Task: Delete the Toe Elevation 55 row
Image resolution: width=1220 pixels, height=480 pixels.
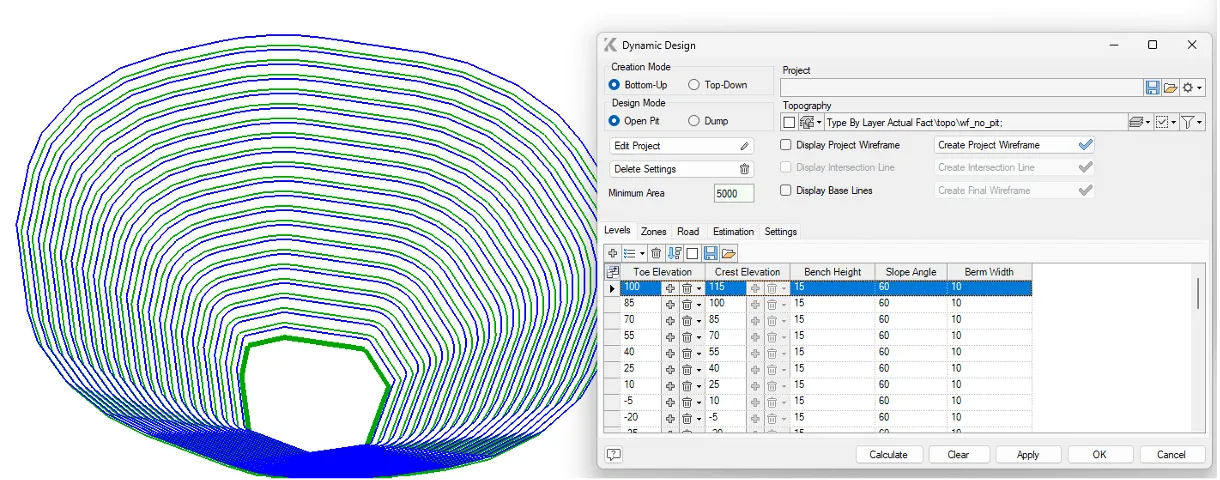Action: pos(687,336)
